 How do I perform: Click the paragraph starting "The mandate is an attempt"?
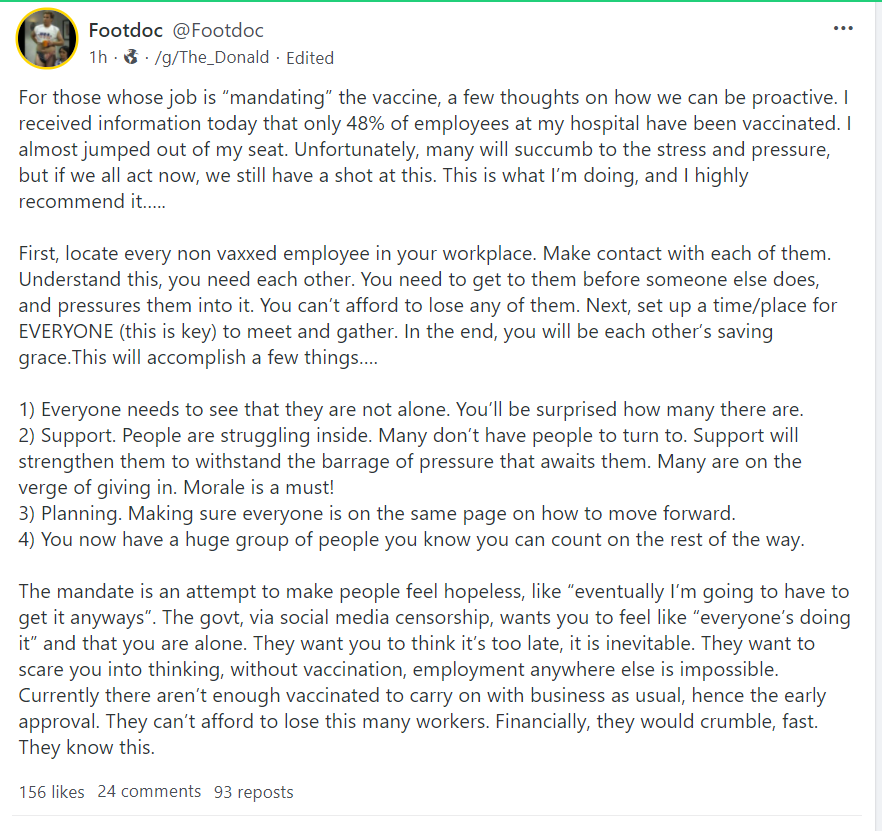click(430, 644)
